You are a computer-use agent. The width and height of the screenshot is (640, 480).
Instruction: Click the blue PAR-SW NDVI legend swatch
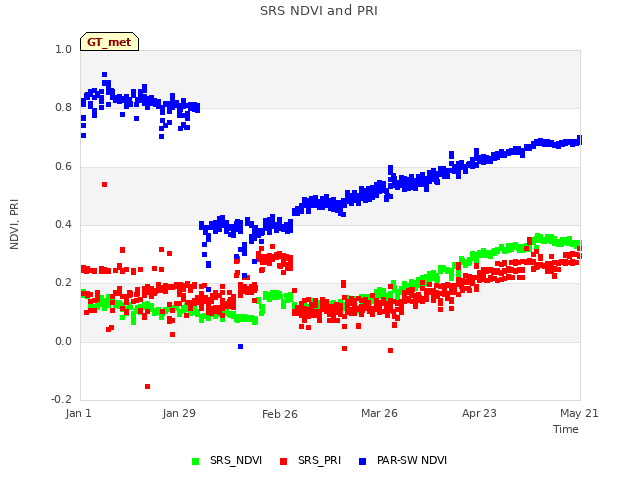click(362, 461)
